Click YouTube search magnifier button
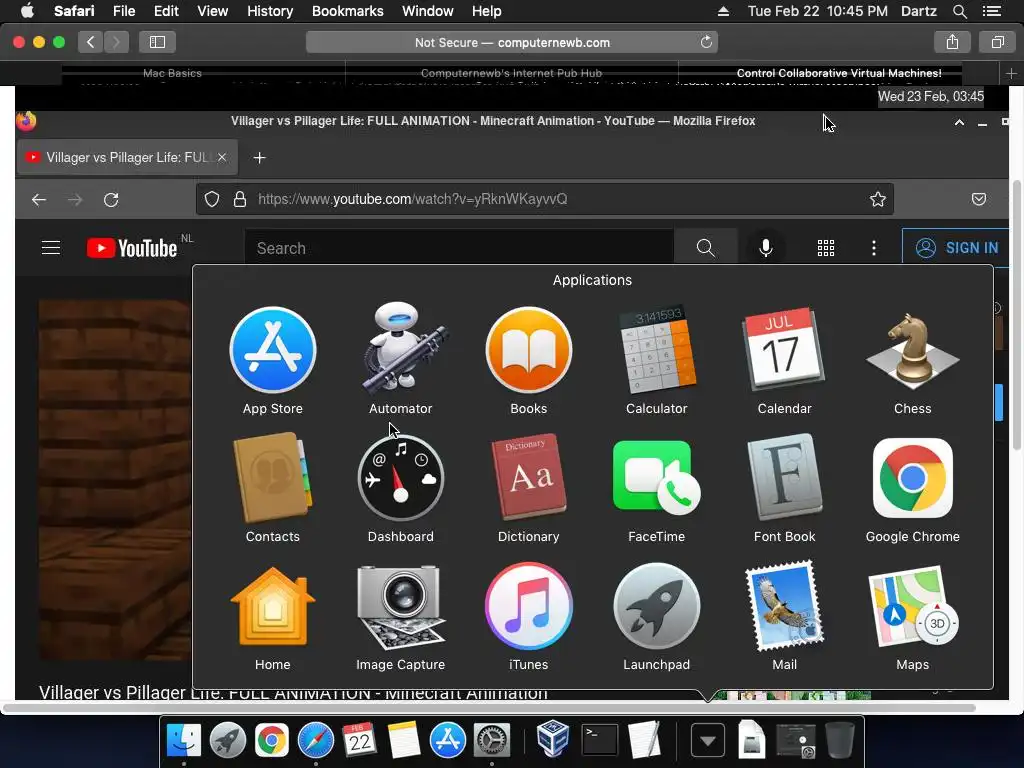Screen dimensions: 1024x768 point(705,248)
